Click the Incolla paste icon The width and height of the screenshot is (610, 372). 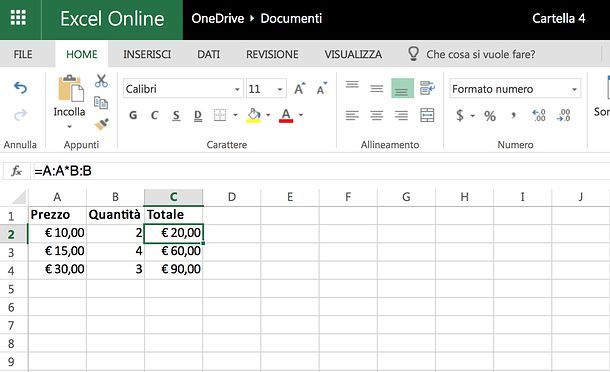pos(70,88)
